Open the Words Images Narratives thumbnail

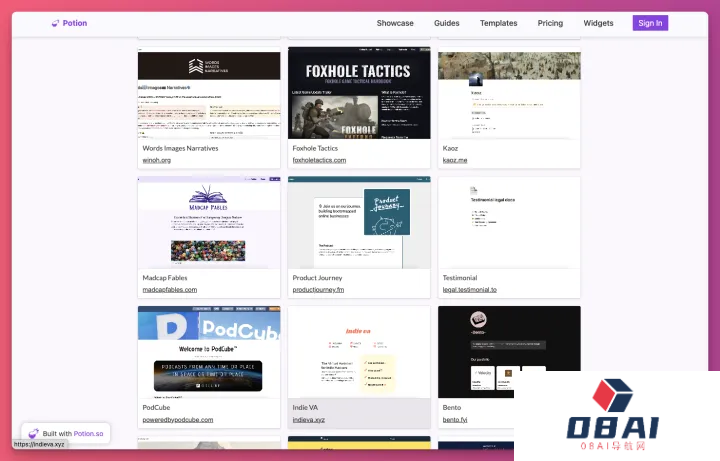coord(209,93)
